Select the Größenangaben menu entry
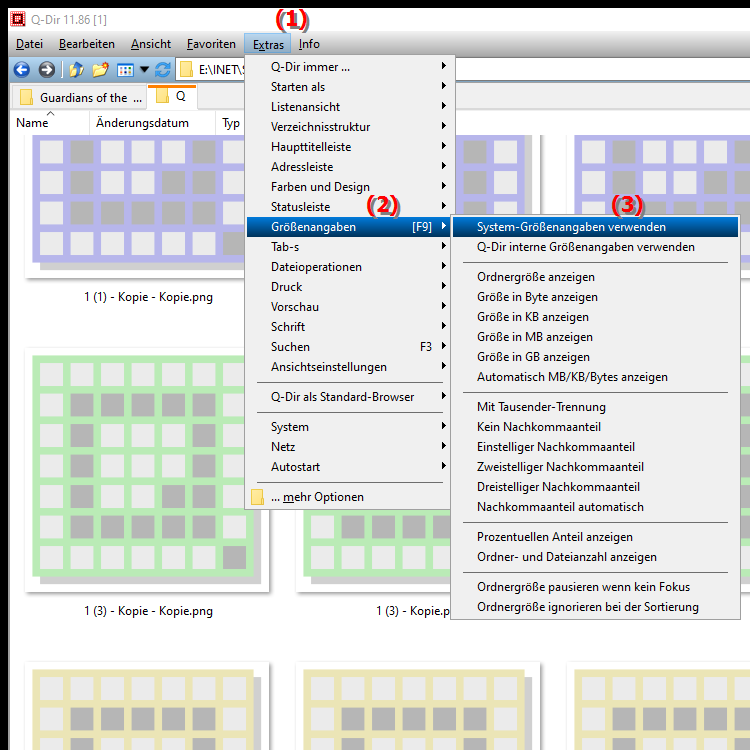 [x=348, y=227]
